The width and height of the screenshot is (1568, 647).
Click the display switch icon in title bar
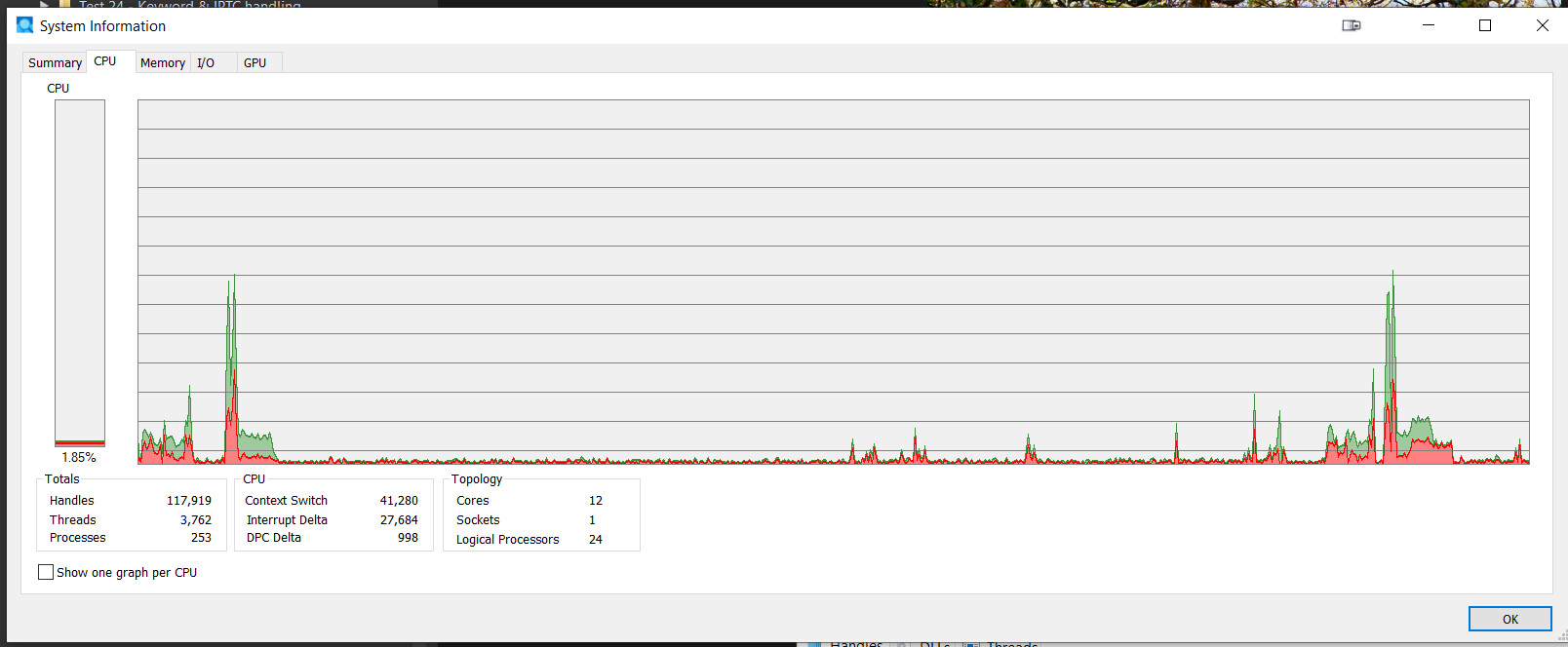1351,25
